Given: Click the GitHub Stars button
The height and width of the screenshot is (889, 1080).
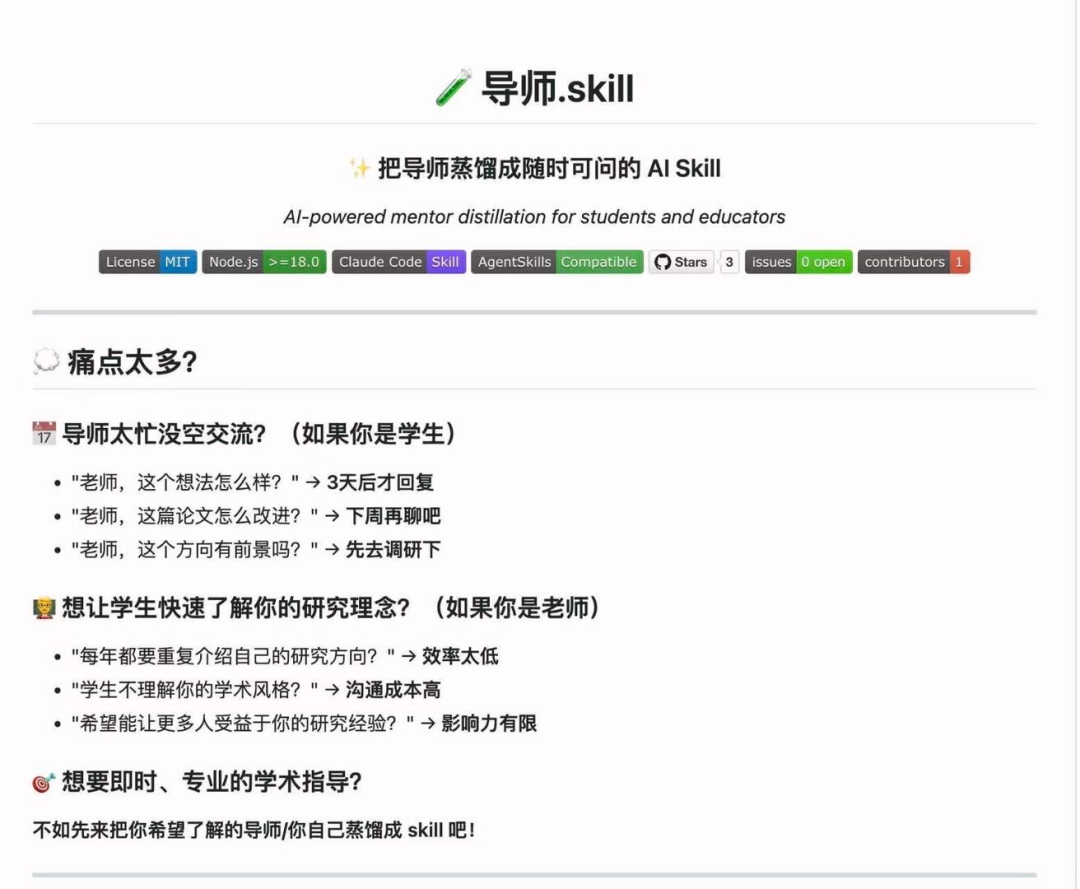Looking at the screenshot, I should (x=681, y=262).
